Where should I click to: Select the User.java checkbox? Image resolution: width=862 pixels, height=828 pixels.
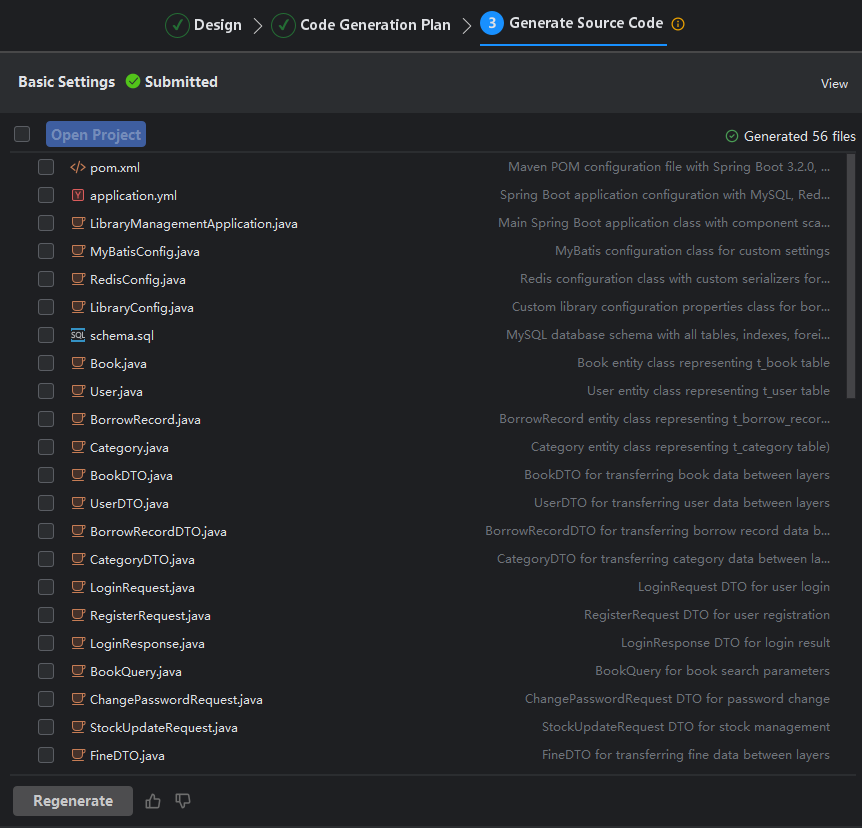pos(46,391)
